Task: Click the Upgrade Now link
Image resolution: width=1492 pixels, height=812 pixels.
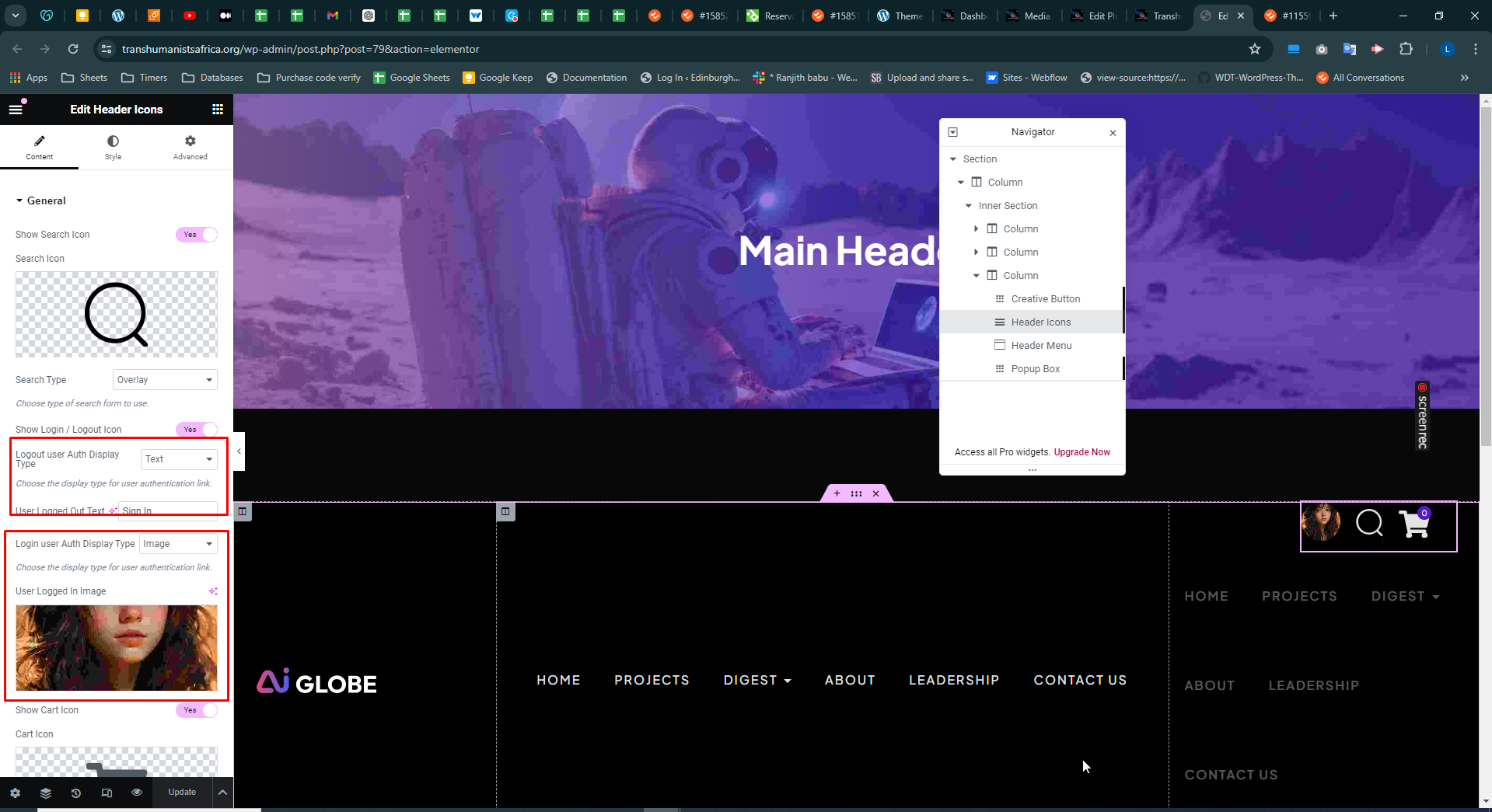Action: 1081,452
